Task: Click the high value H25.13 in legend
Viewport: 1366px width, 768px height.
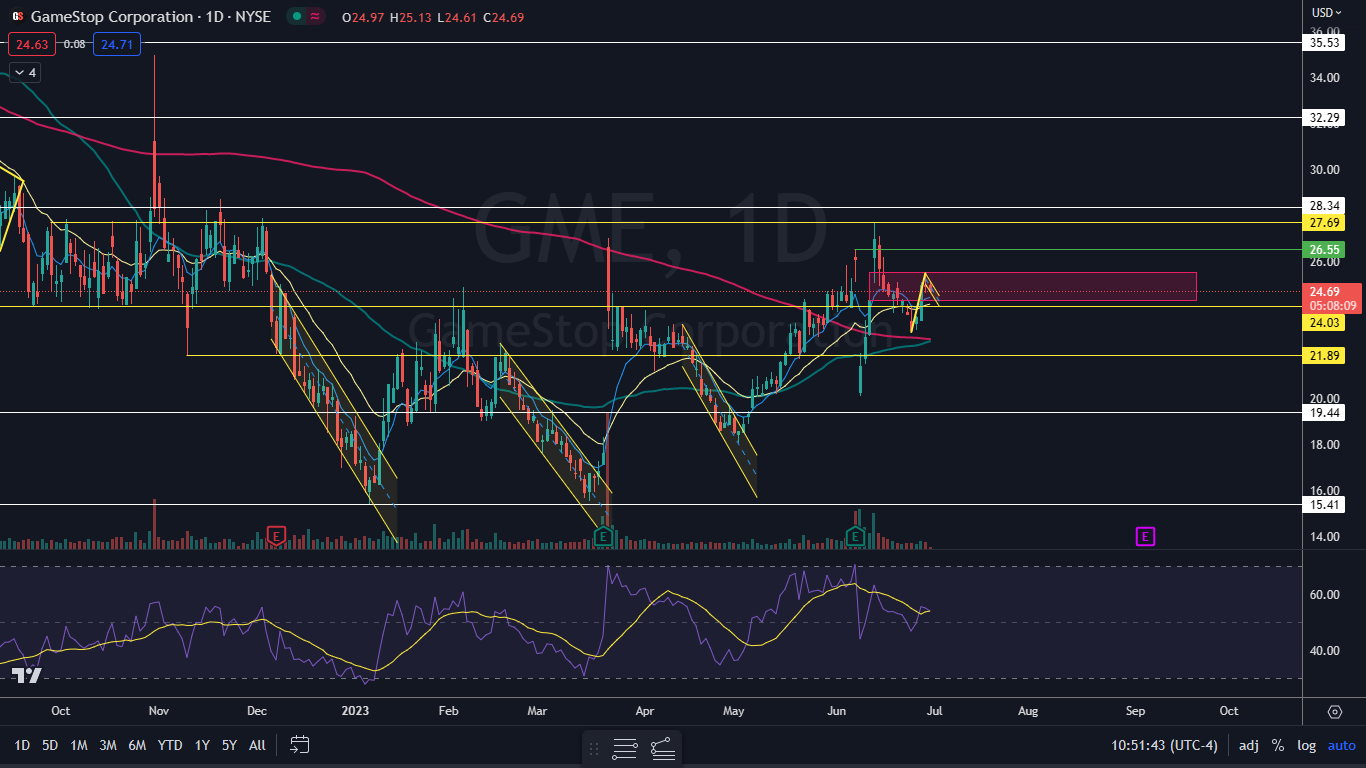Action: 410,17
